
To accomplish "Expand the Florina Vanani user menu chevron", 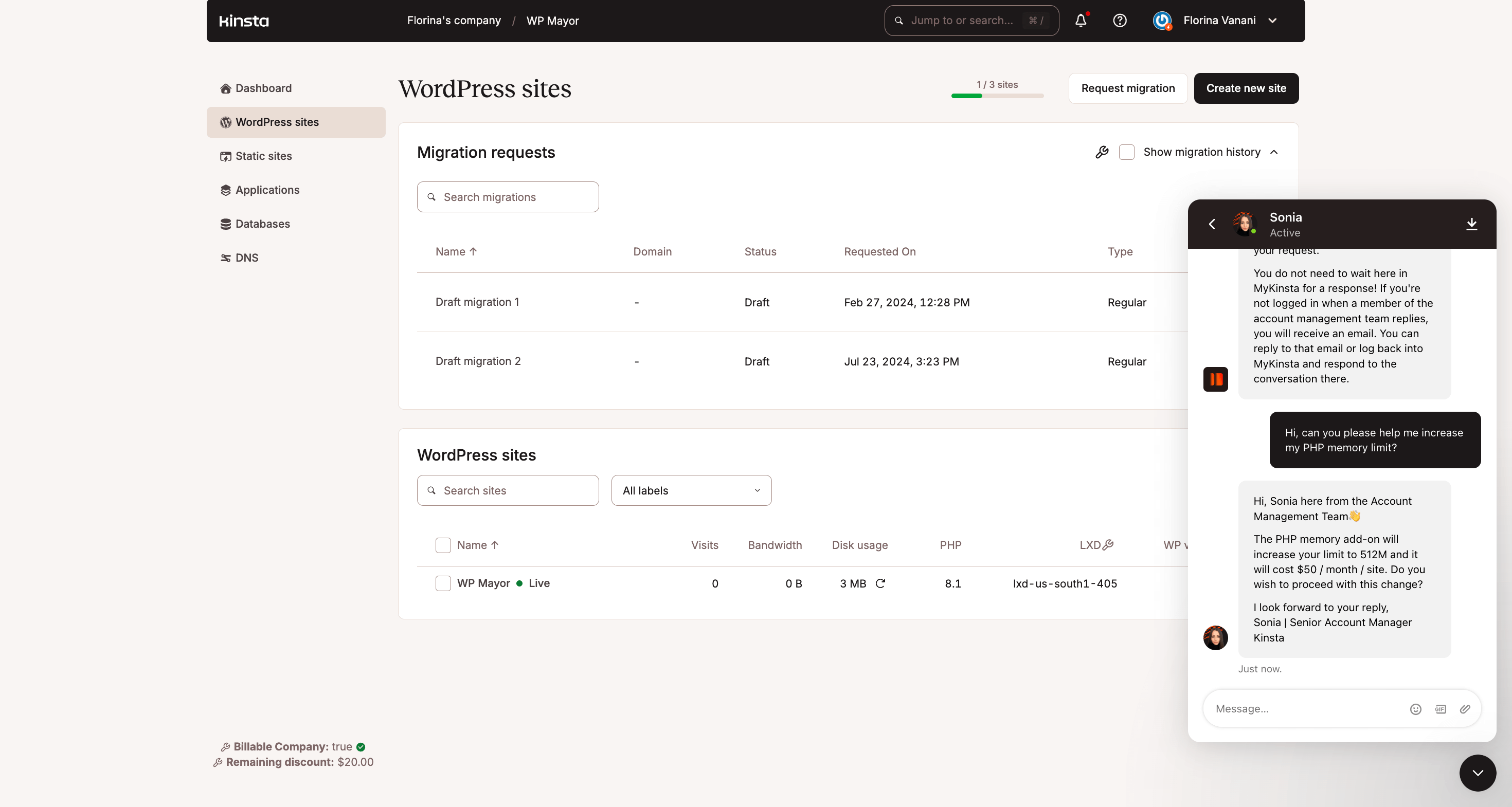I will click(1272, 21).
